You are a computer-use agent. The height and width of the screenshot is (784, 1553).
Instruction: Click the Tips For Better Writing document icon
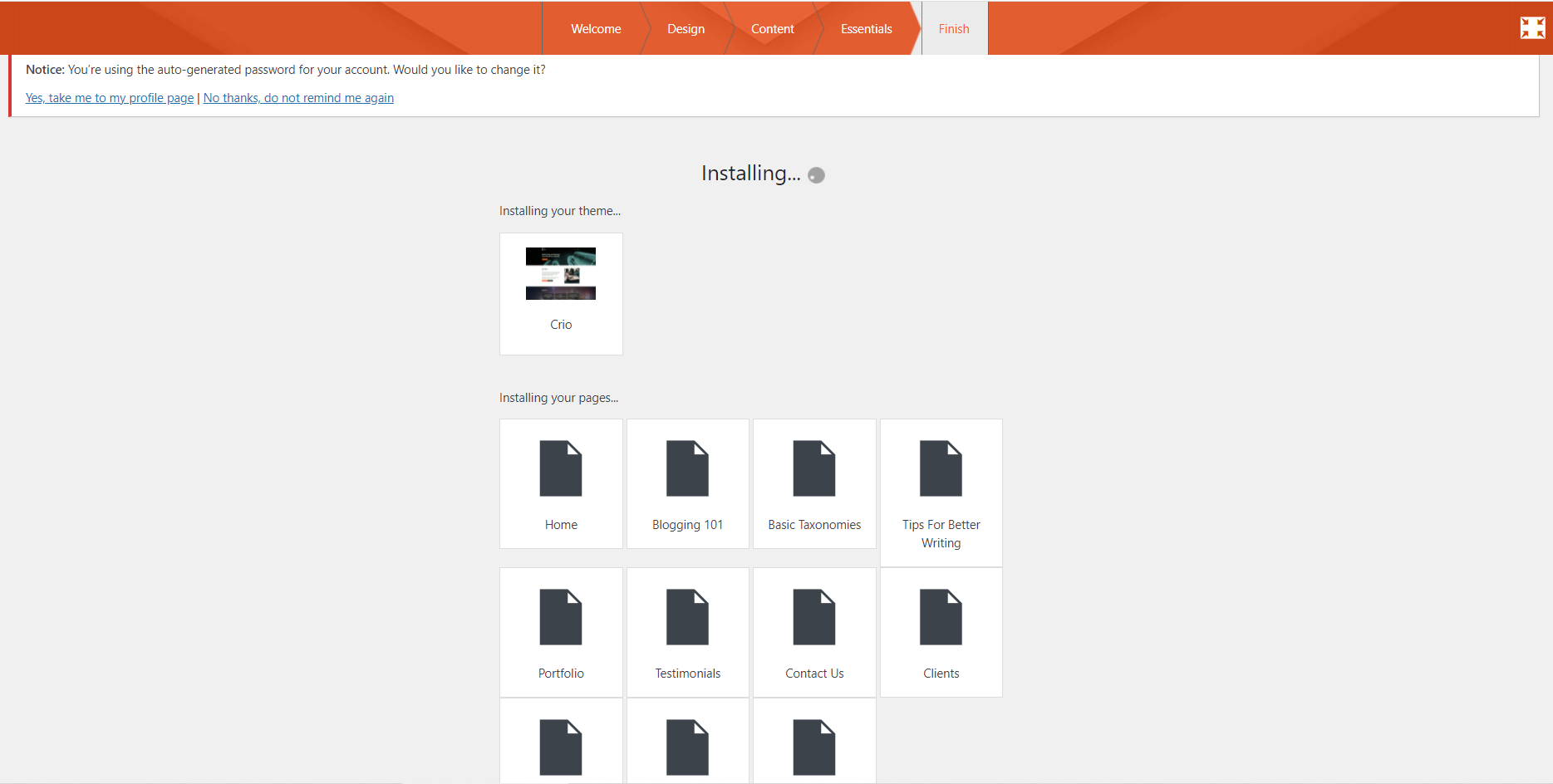pos(941,468)
